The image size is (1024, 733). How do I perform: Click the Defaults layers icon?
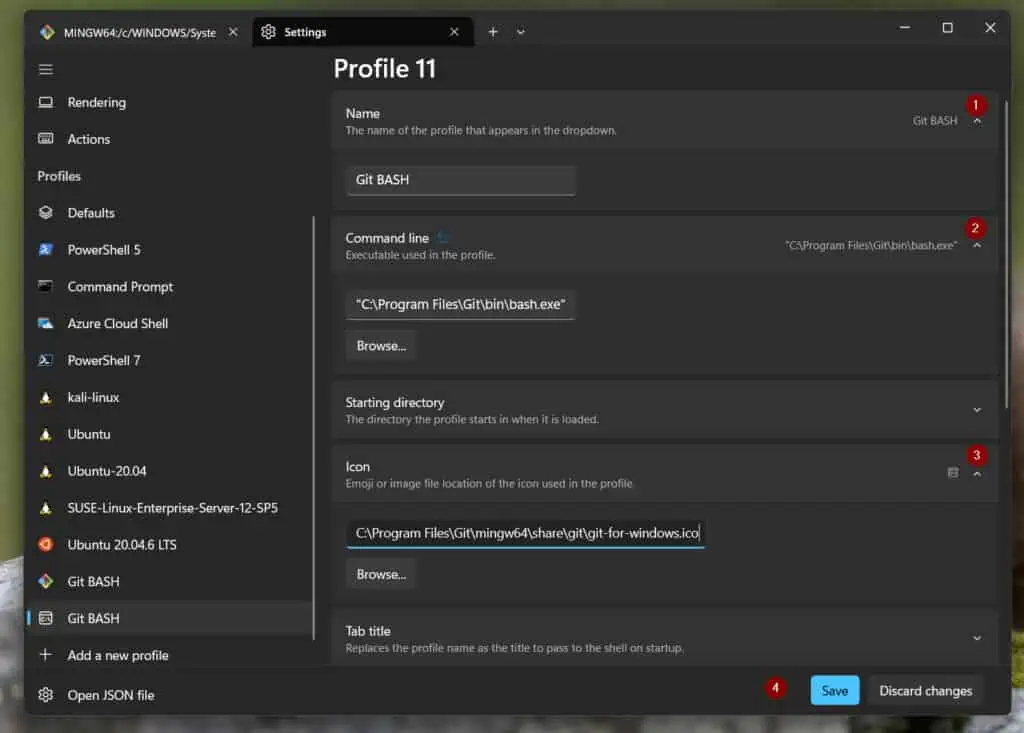click(46, 212)
